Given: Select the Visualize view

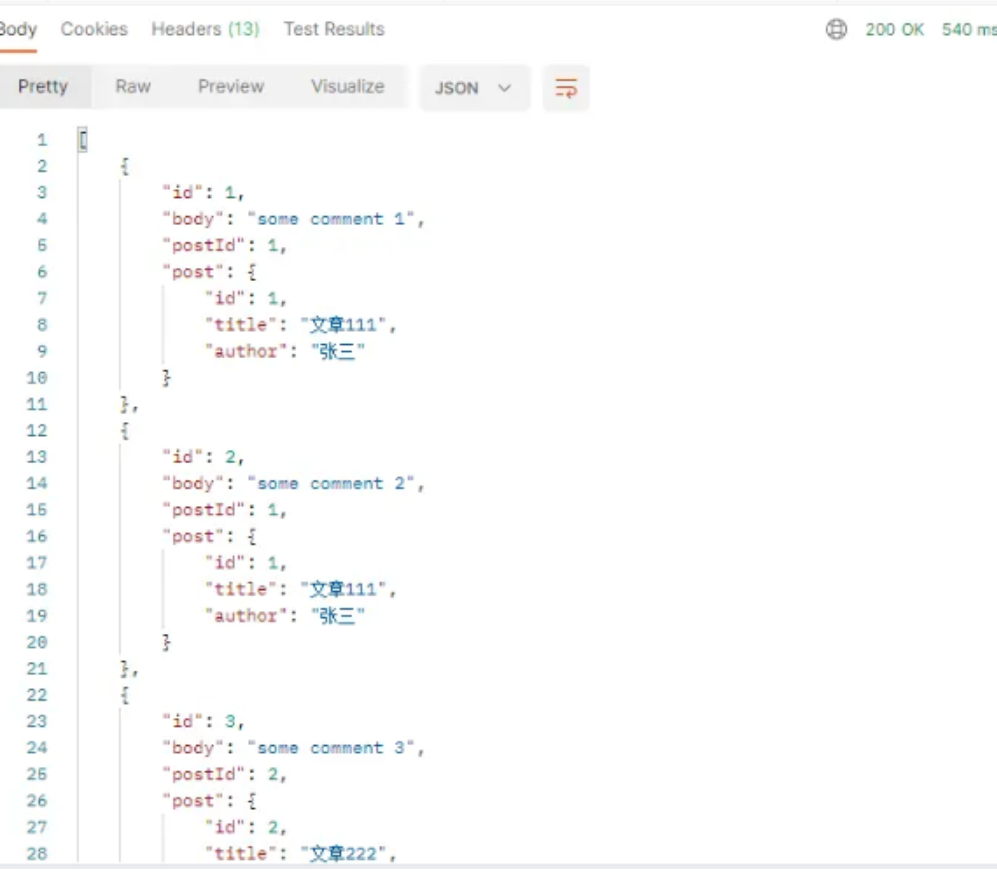Looking at the screenshot, I should click(x=348, y=86).
